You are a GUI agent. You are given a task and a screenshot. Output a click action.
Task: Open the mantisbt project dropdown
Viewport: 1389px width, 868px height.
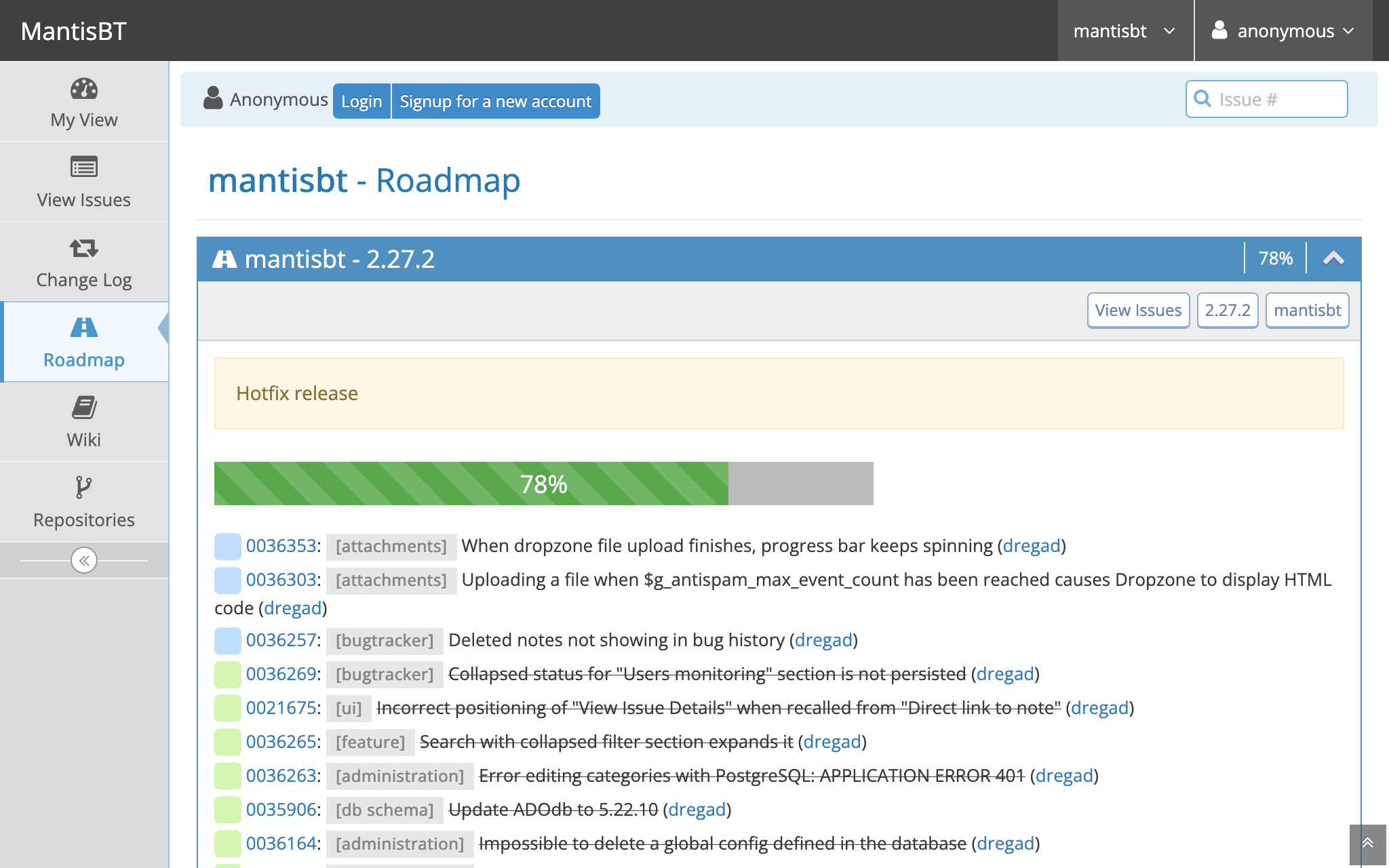point(1124,31)
